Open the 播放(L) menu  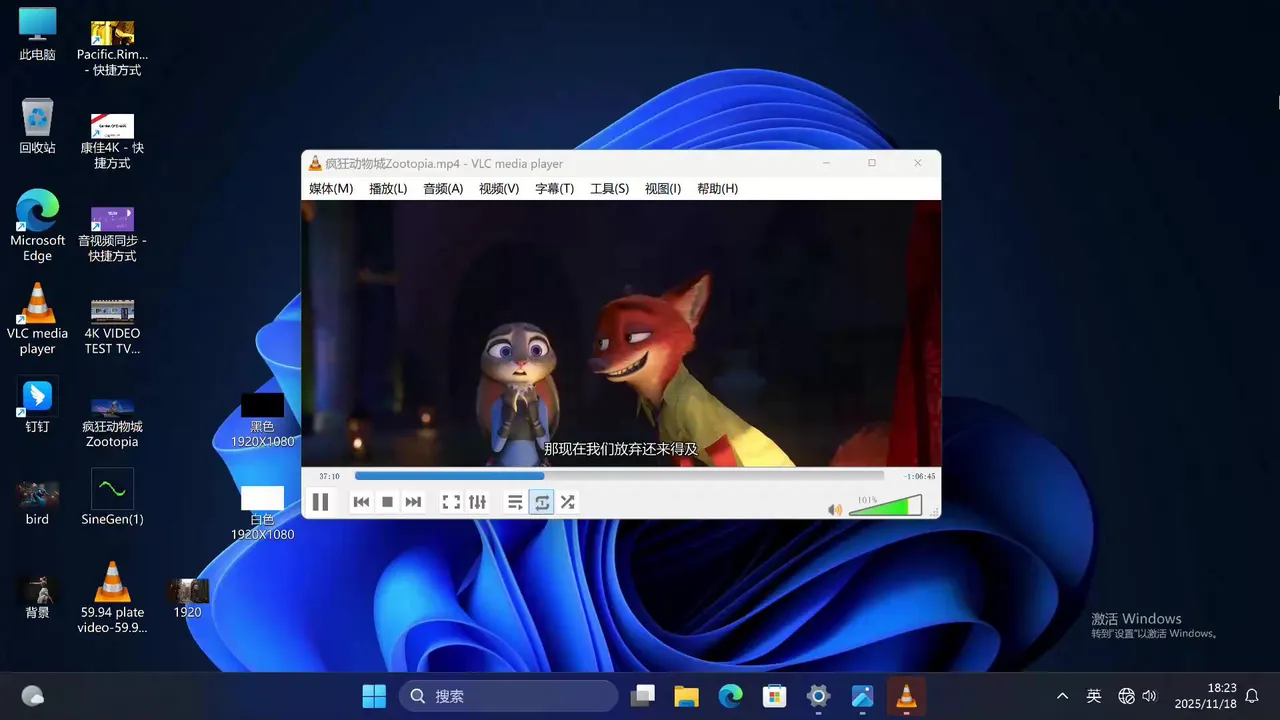click(x=388, y=188)
